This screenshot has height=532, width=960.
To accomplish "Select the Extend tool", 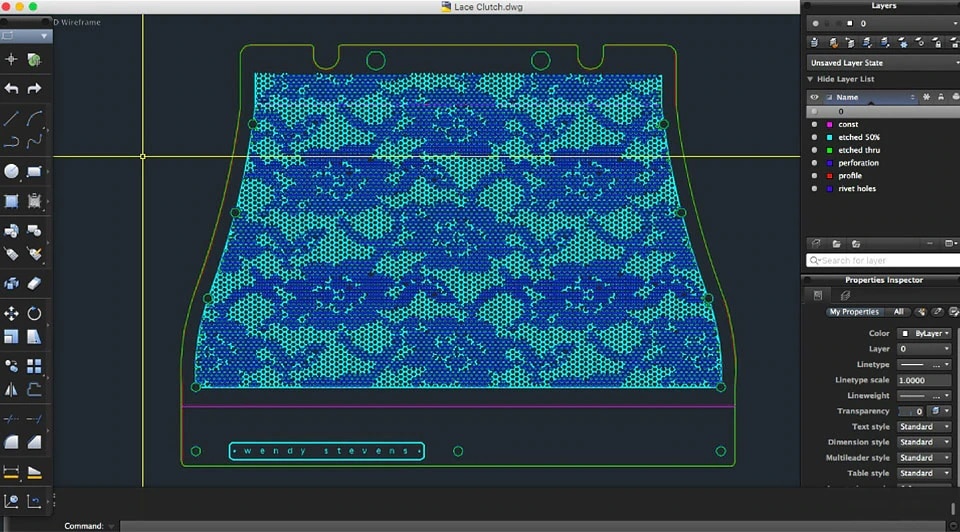I will pos(34,419).
